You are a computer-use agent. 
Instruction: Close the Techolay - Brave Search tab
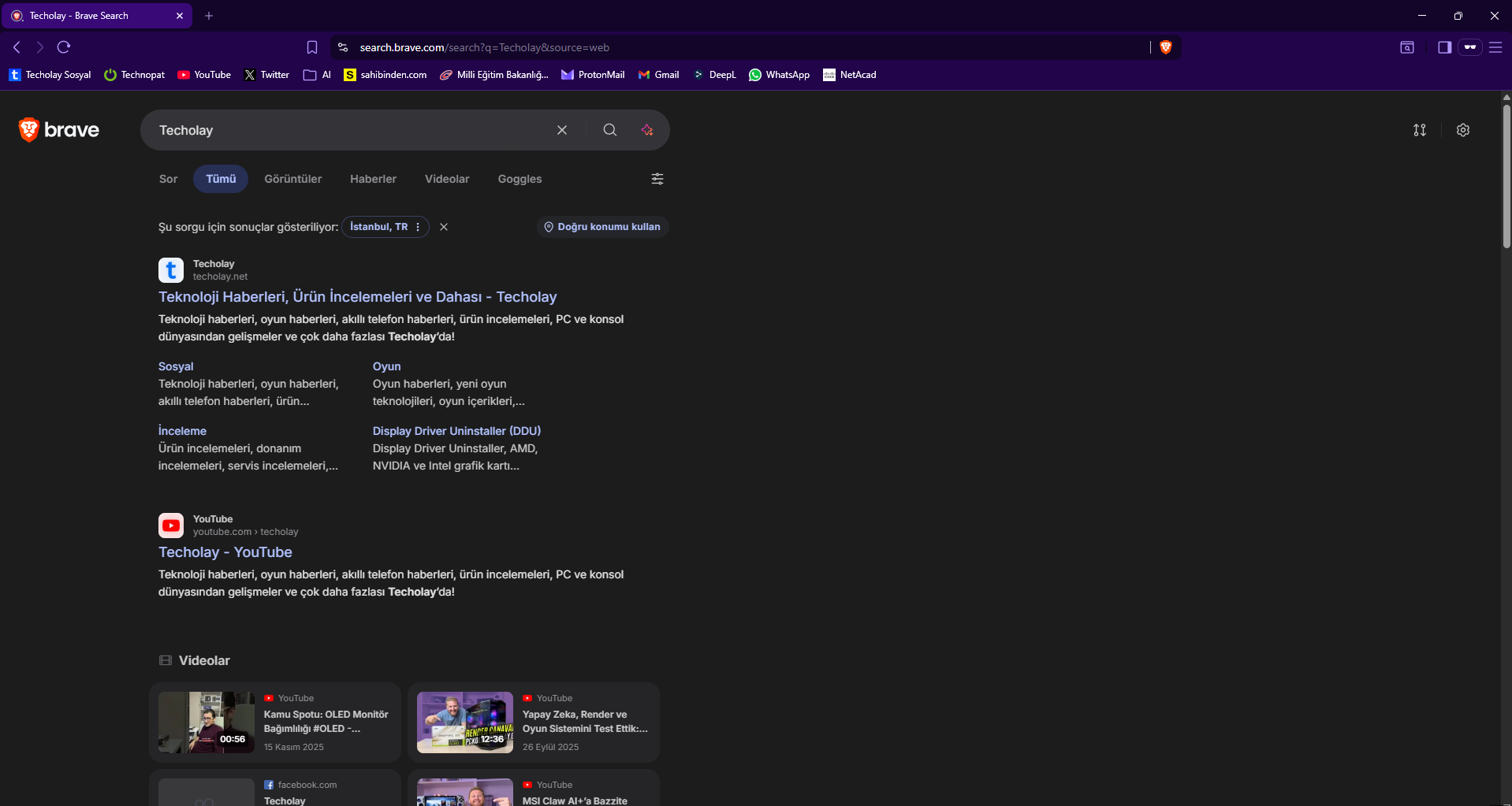pos(180,16)
